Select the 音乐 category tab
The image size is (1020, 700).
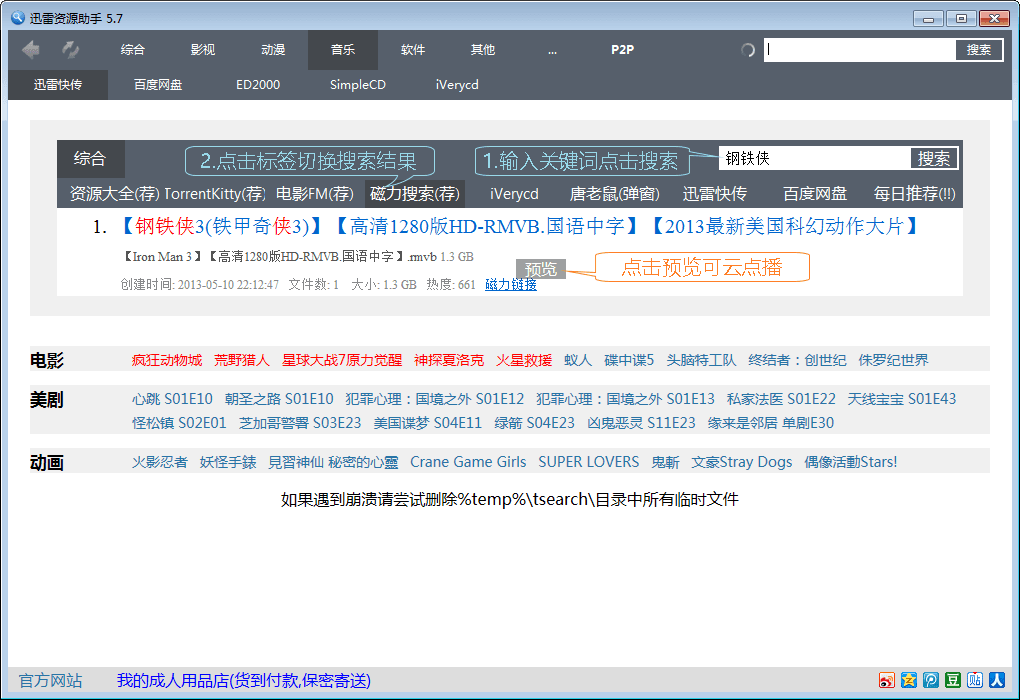tap(343, 49)
